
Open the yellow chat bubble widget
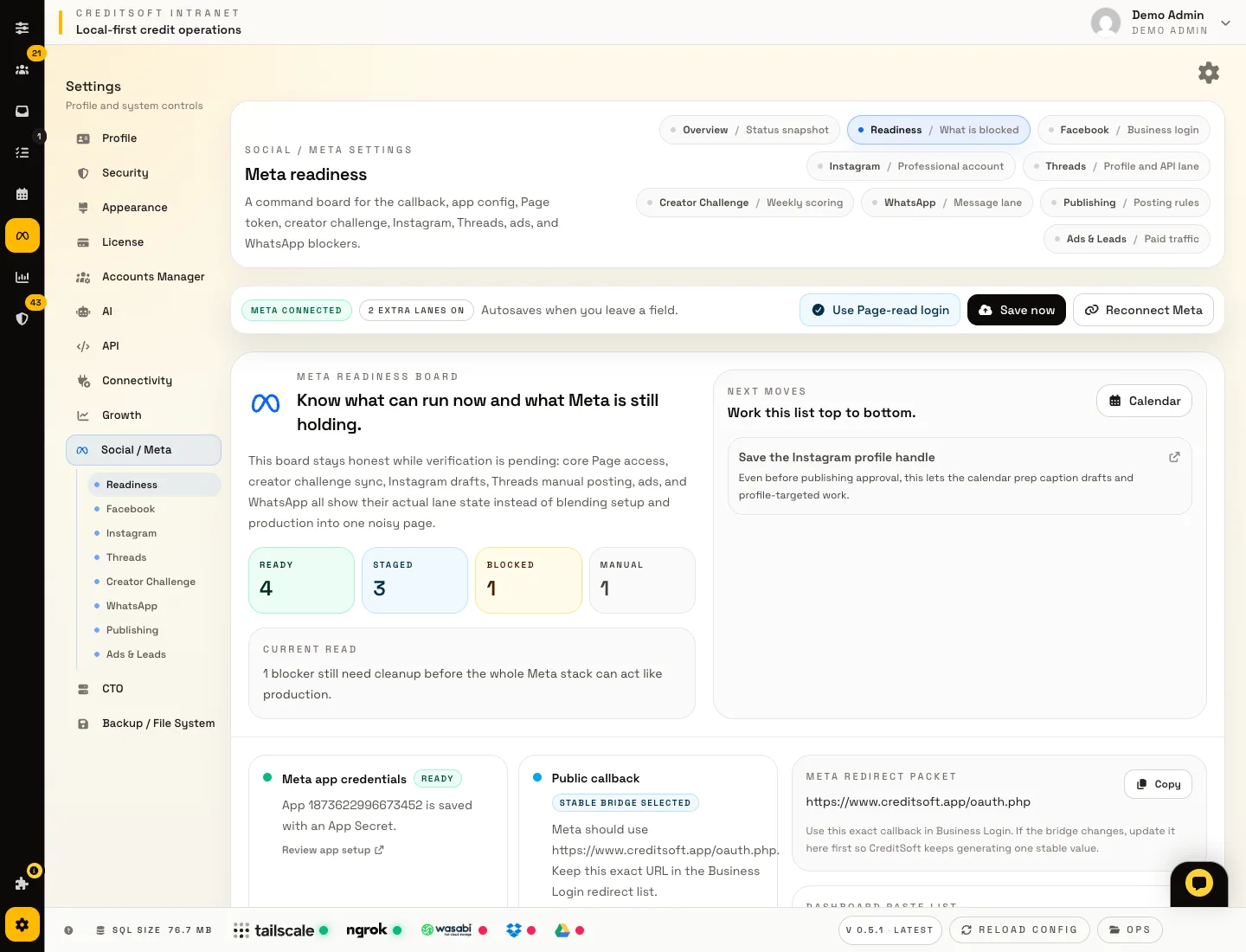click(x=1198, y=884)
